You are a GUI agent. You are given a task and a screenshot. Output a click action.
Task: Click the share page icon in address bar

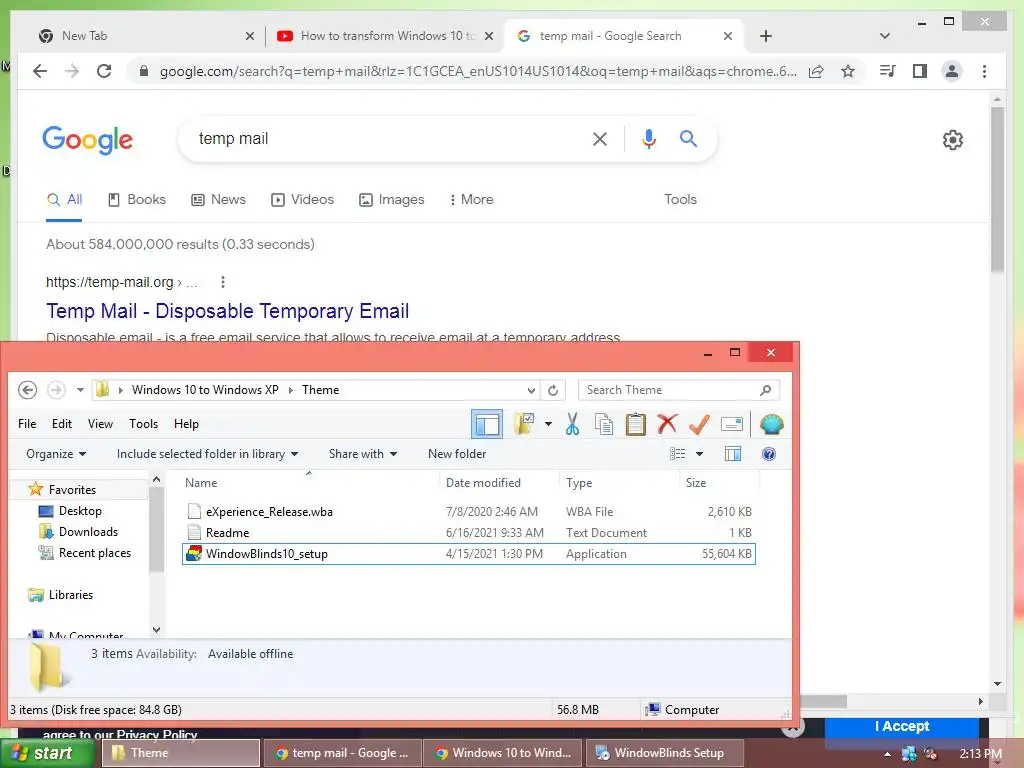[x=816, y=71]
